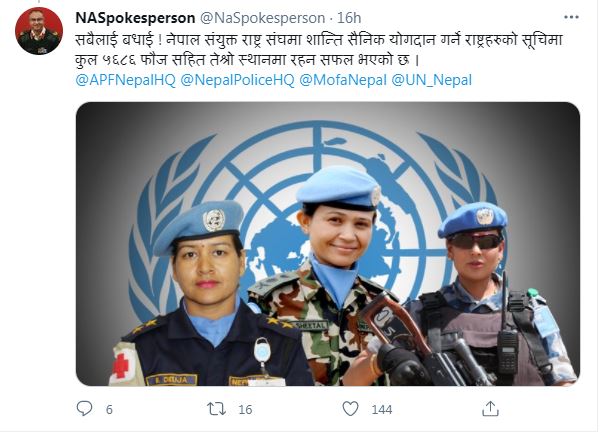Visit the @APFNepalHQ mention
Screen dimensions: 600x432
click(x=126, y=80)
